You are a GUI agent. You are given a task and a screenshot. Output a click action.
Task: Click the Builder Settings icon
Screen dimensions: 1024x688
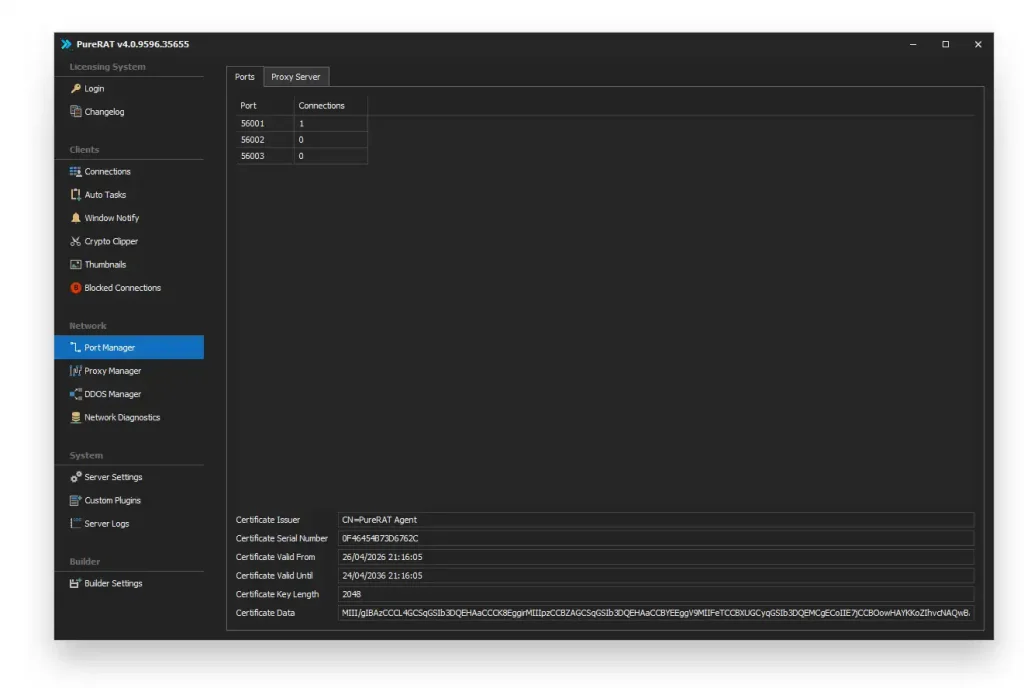(x=75, y=583)
